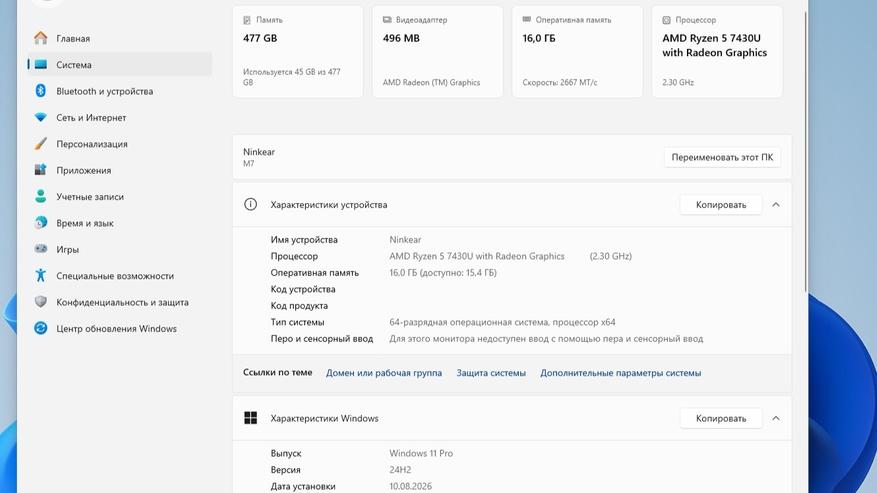Click the Сеть и Интернет Wi-Fi icon
This screenshot has width=877, height=493.
coord(40,118)
